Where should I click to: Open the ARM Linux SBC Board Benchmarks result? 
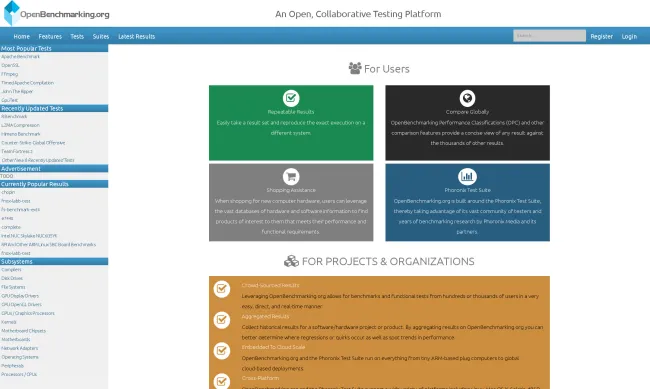tap(49, 244)
